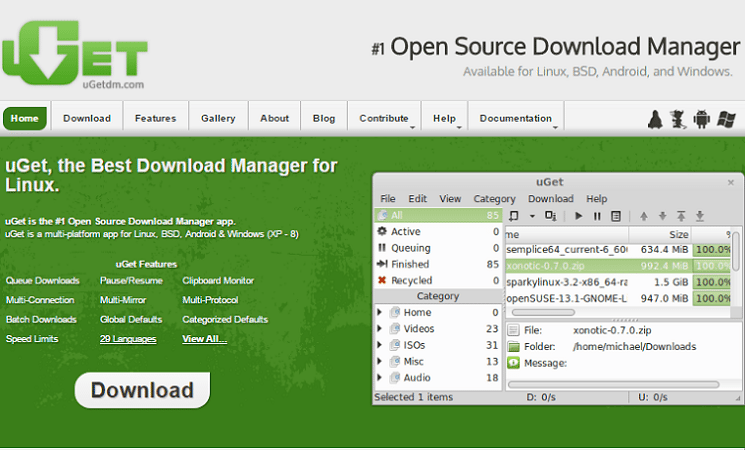Select the sparkylinux-3.2-x86_64 download row
Viewport: 745px width, 450px height.
618,282
